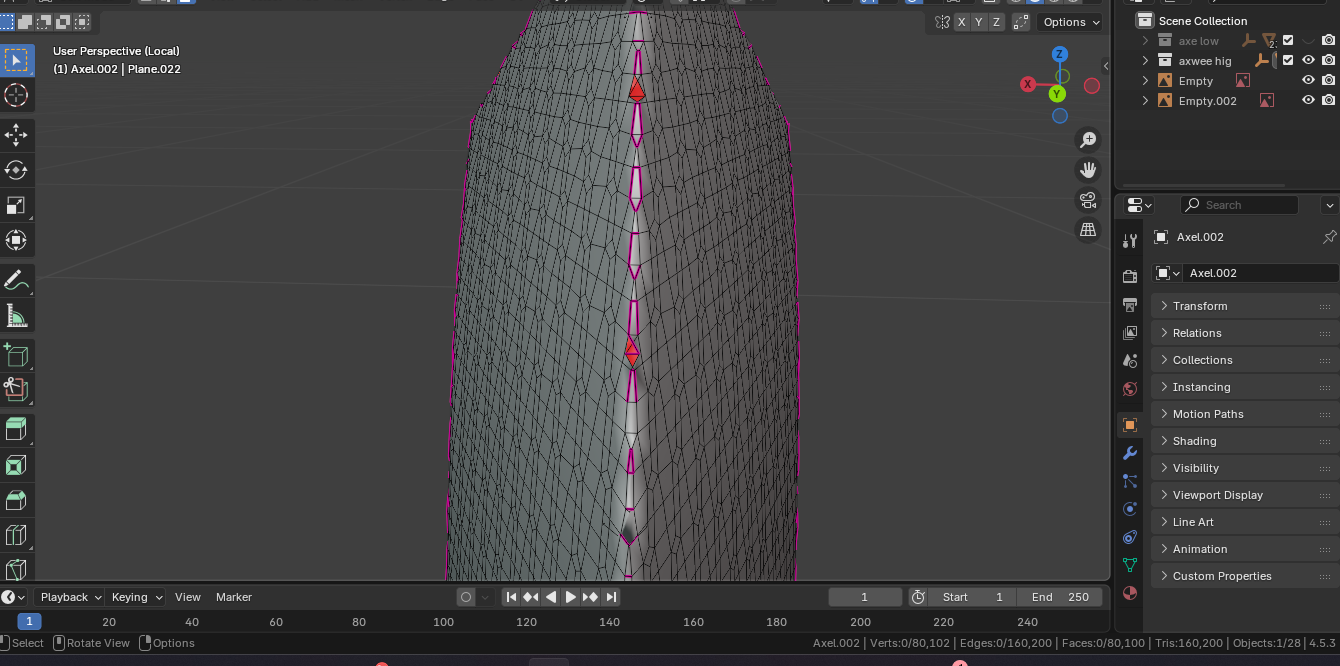Open the Options dropdown in viewport header
The image size is (1340, 666).
1071,22
